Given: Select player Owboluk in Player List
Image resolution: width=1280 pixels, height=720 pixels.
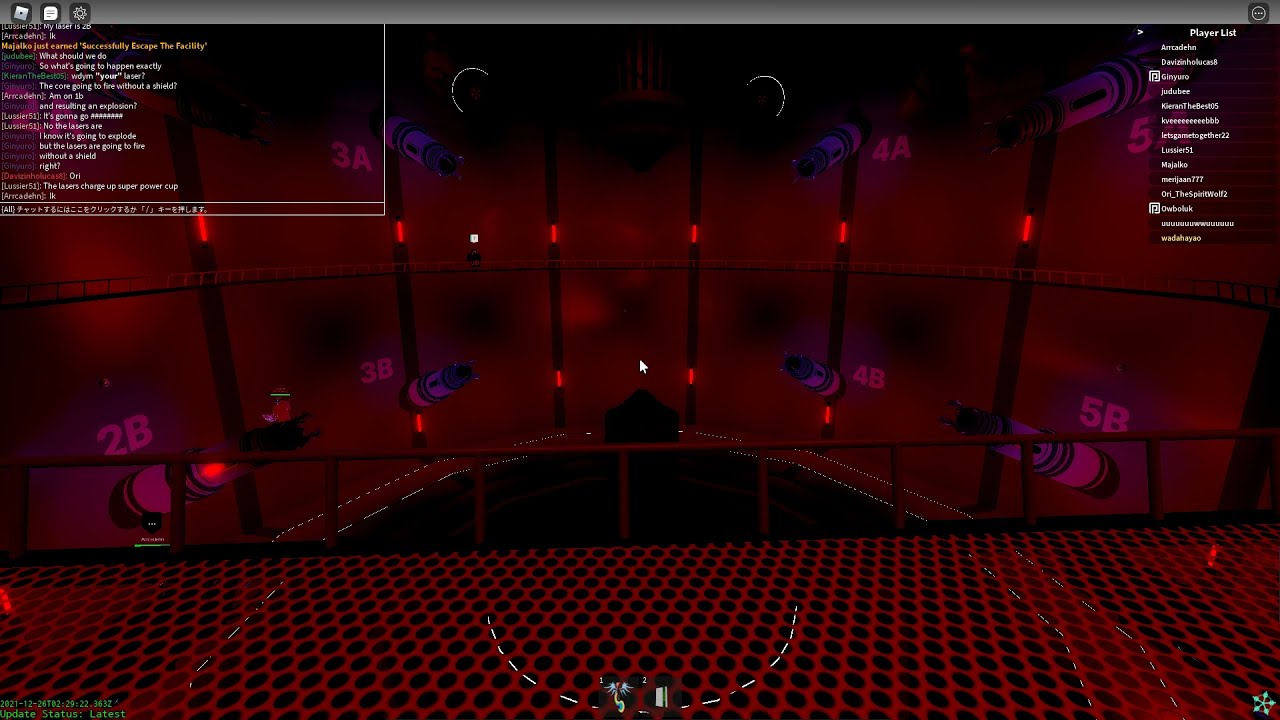Looking at the screenshot, I should click(x=1177, y=209).
